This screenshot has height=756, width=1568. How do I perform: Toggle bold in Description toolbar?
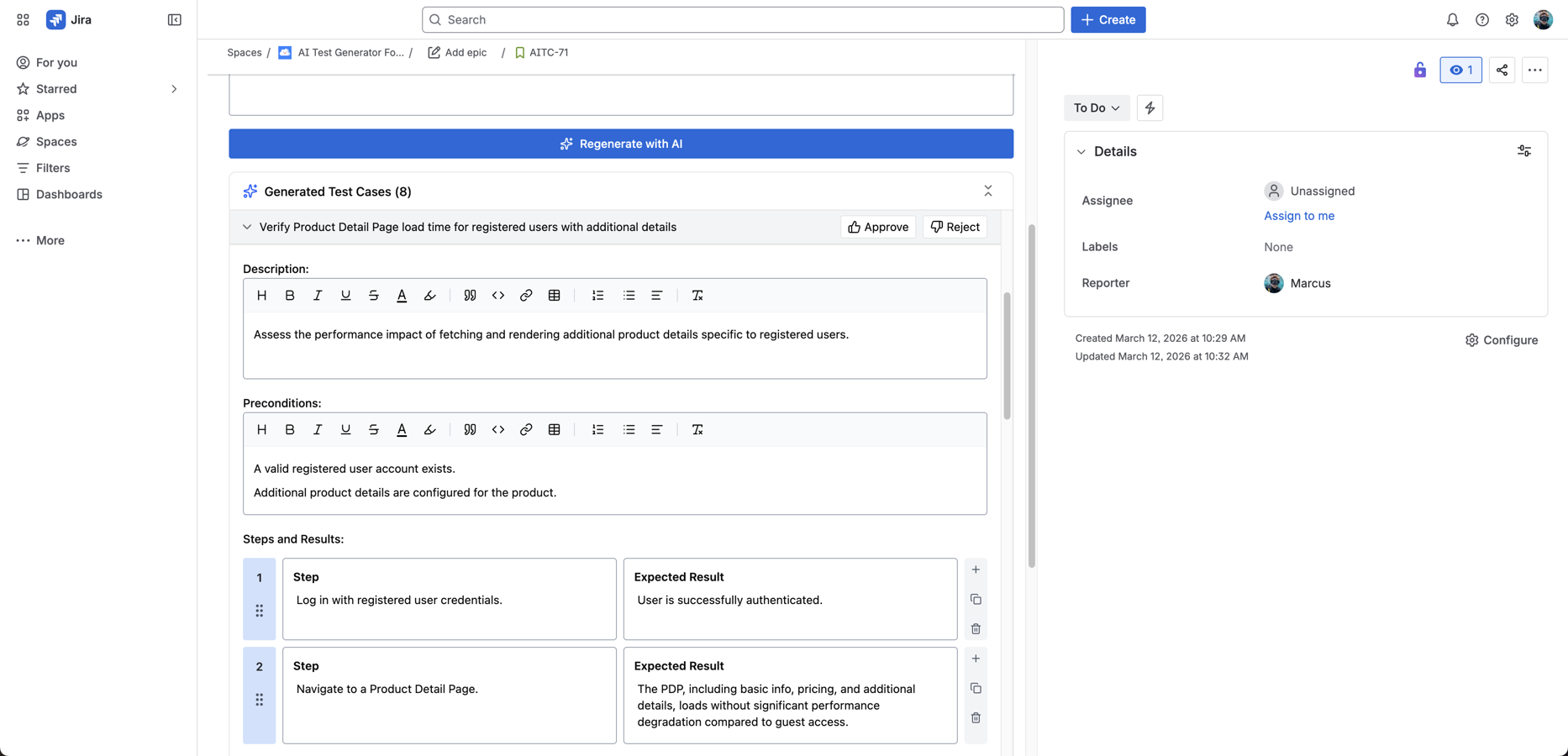tap(290, 296)
